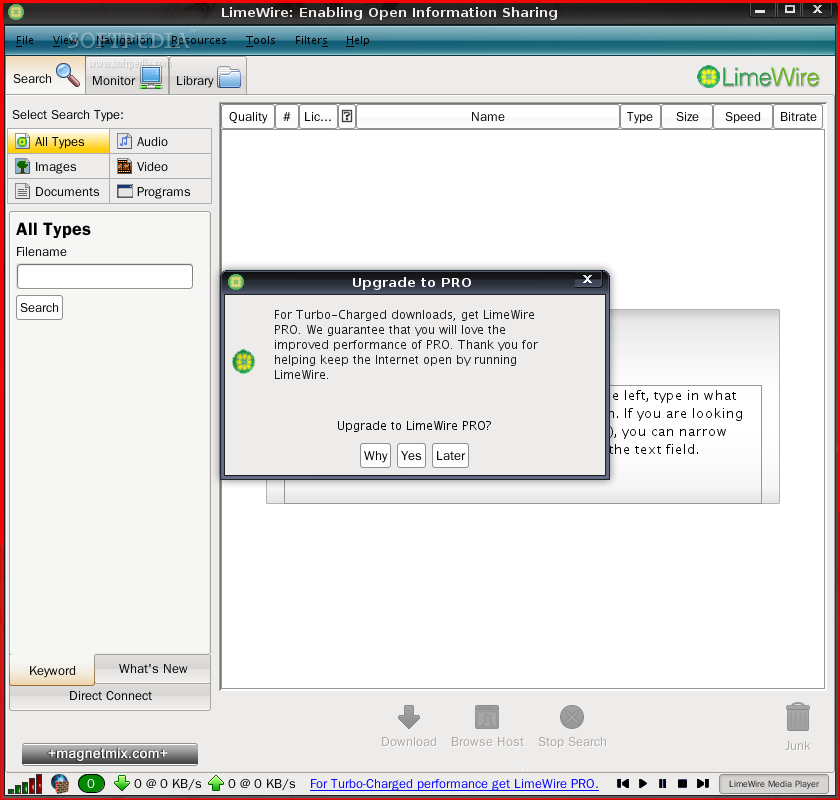Select Images search type
The image size is (840, 800).
[58, 167]
